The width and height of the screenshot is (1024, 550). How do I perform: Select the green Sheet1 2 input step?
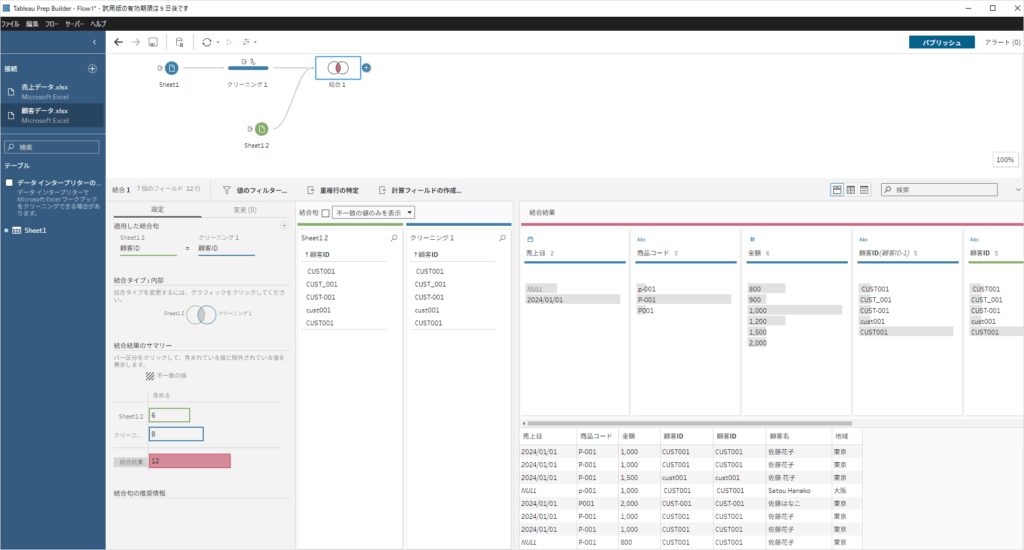[x=261, y=129]
